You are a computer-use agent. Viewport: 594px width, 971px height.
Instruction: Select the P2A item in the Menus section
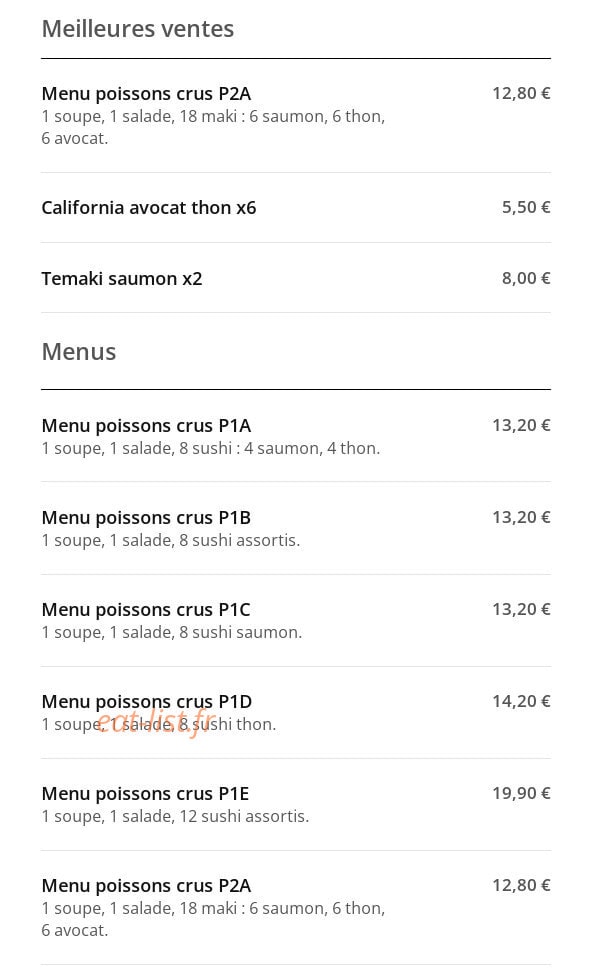tap(146, 886)
